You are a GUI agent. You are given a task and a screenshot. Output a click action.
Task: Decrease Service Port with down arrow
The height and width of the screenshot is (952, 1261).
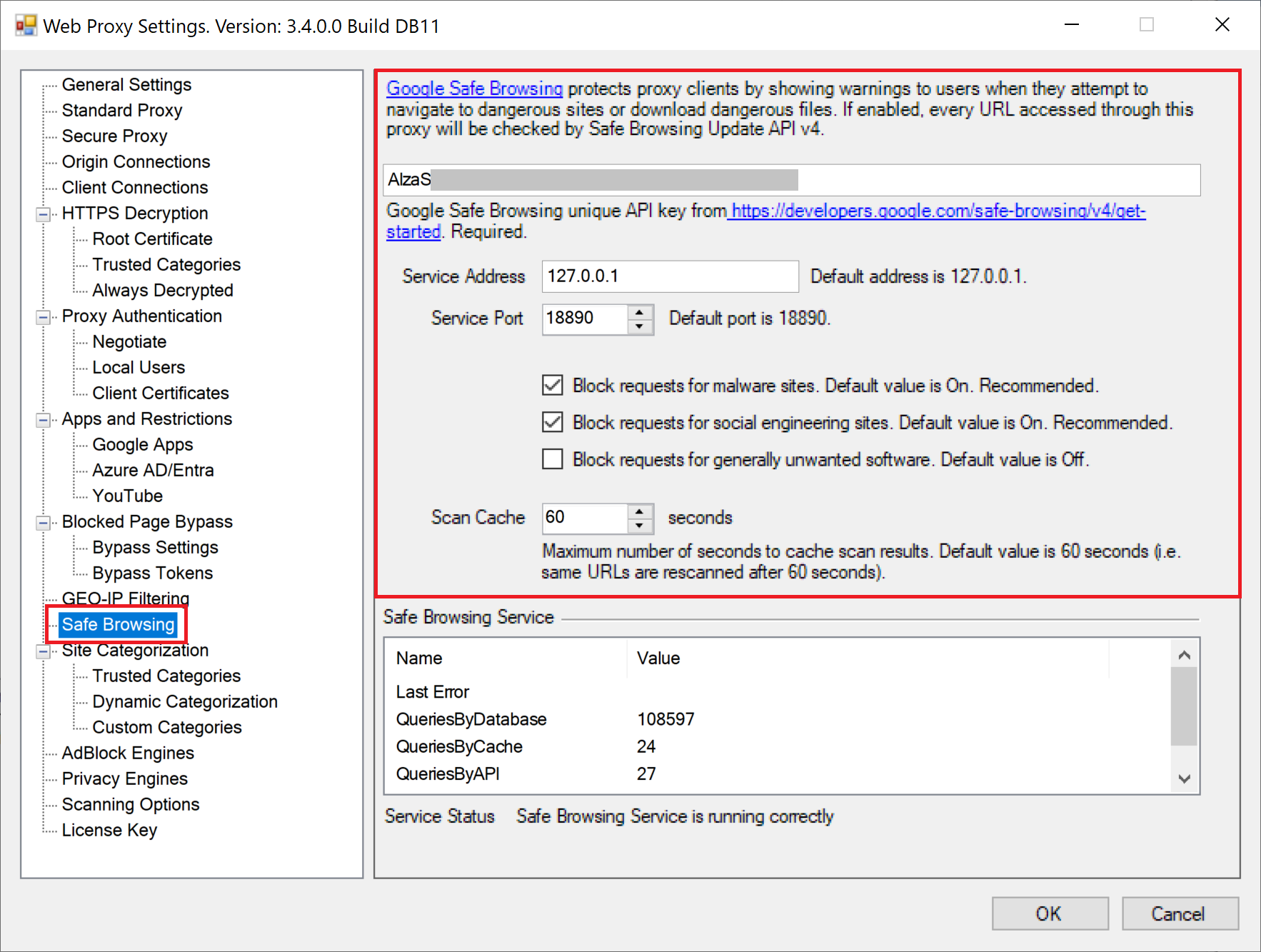coord(640,326)
